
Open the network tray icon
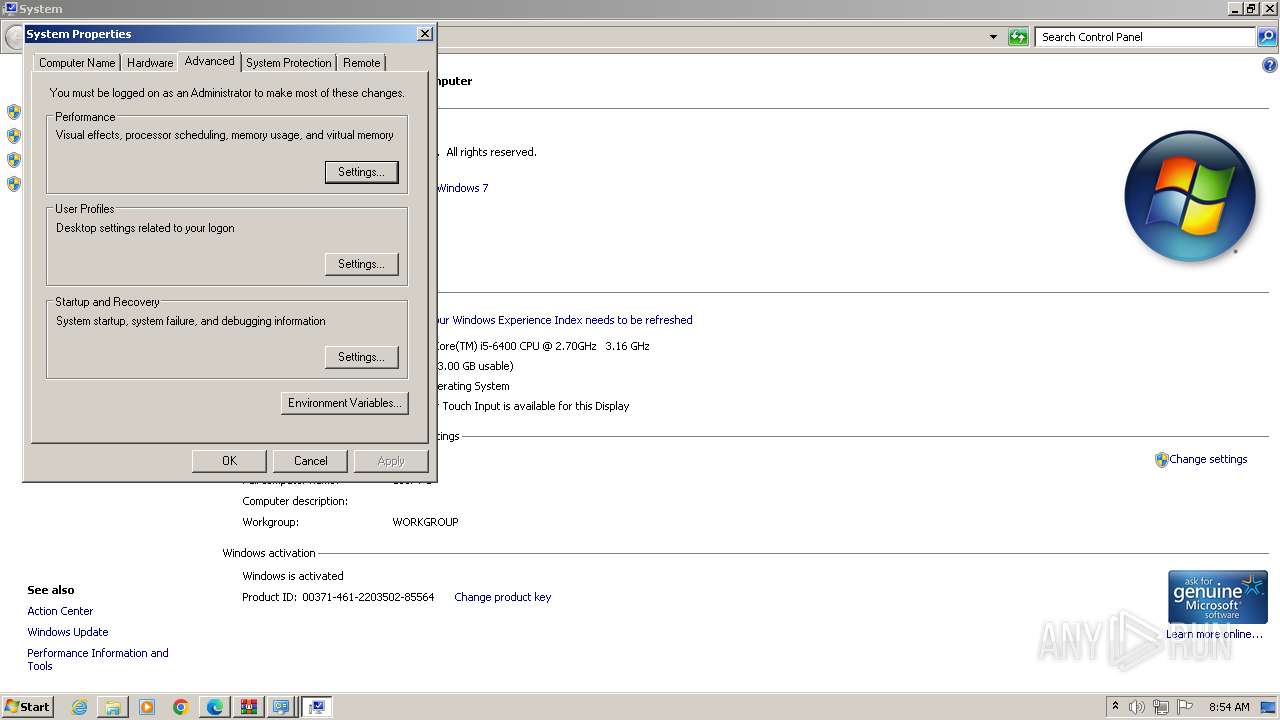click(1161, 707)
